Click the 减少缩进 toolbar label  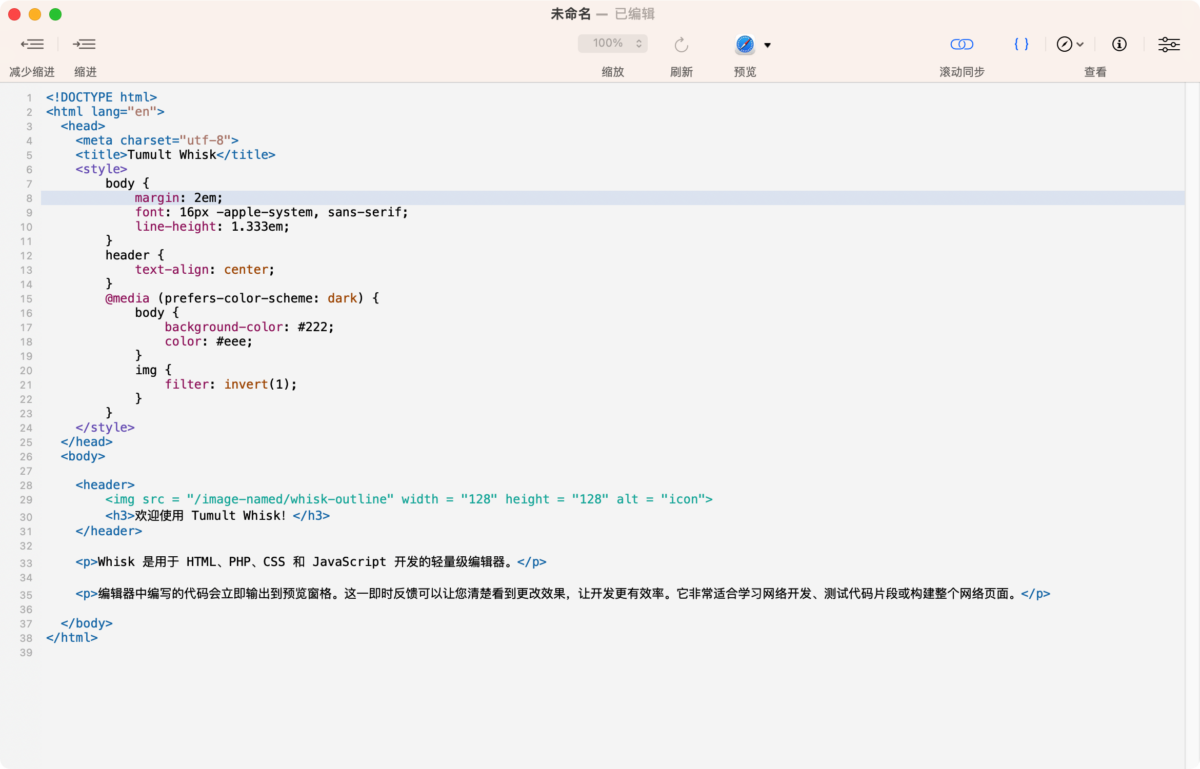tap(32, 72)
